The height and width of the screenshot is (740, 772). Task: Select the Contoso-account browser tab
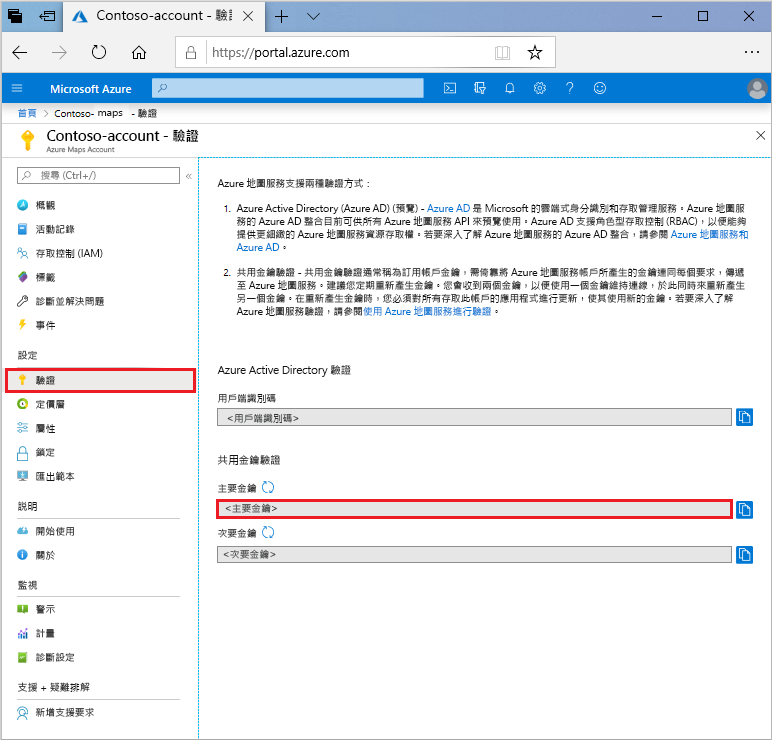coord(163,16)
